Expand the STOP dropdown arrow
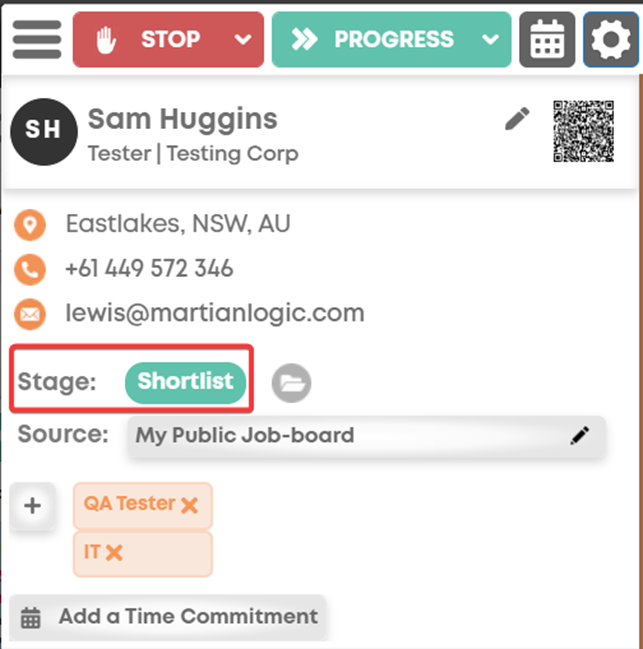The width and height of the screenshot is (643, 649). pyautogui.click(x=243, y=39)
